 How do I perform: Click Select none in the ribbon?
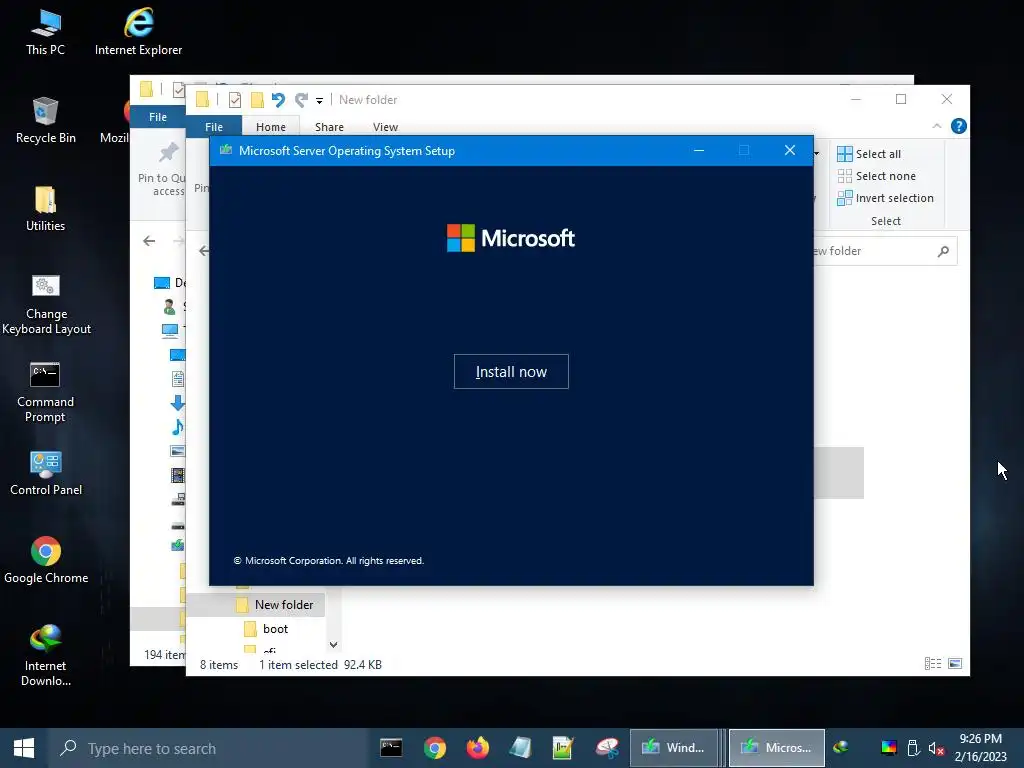[x=877, y=176]
